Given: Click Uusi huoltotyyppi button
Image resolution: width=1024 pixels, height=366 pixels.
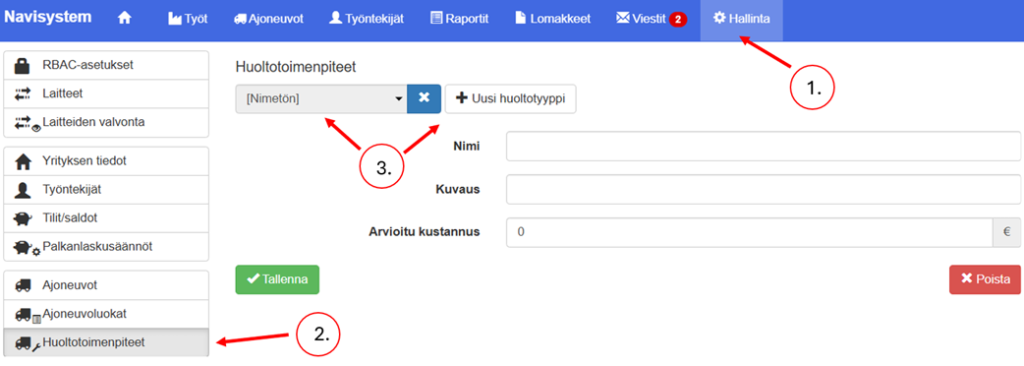Looking at the screenshot, I should [511, 99].
